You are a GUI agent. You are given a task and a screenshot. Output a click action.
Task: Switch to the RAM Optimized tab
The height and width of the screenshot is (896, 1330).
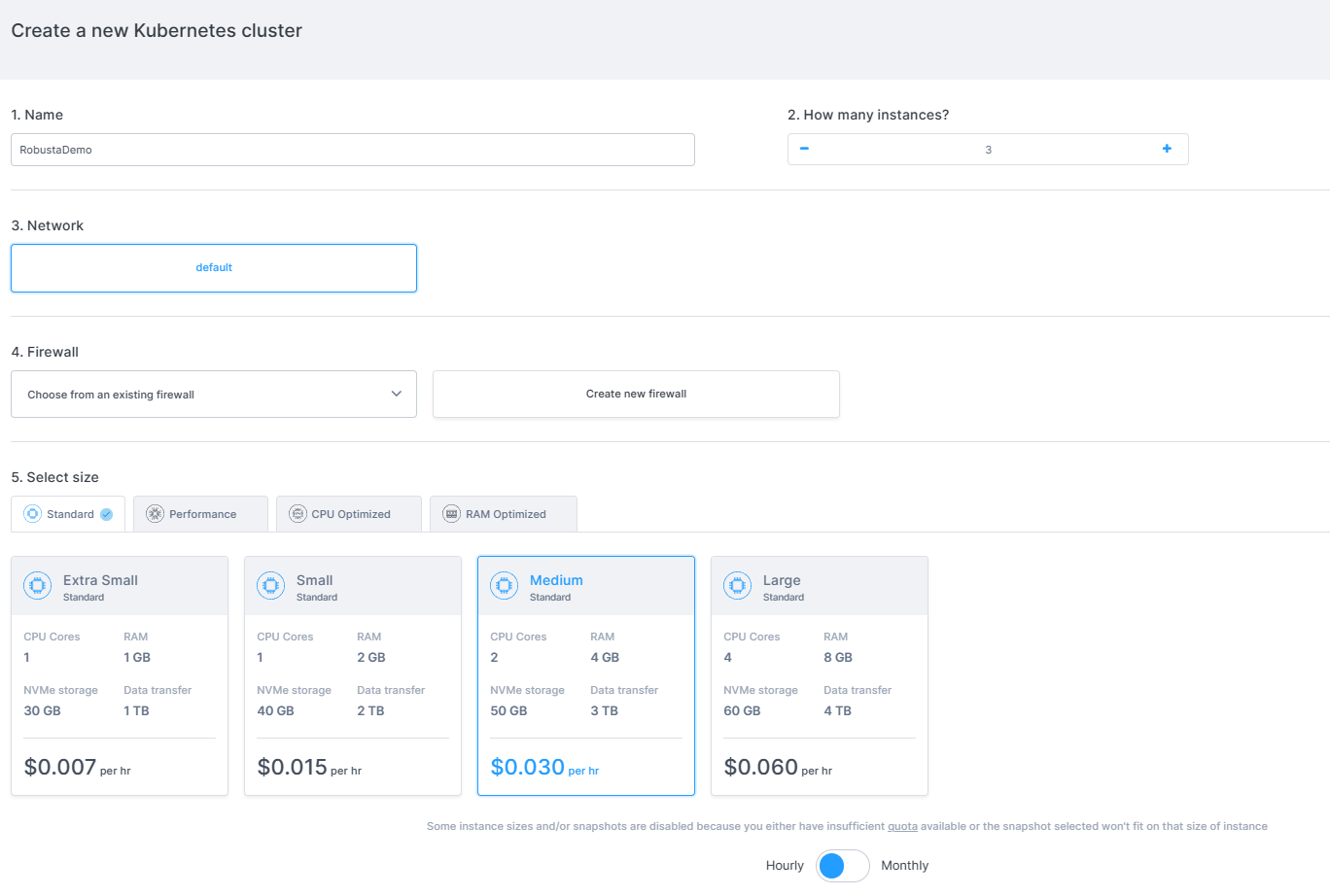[505, 514]
